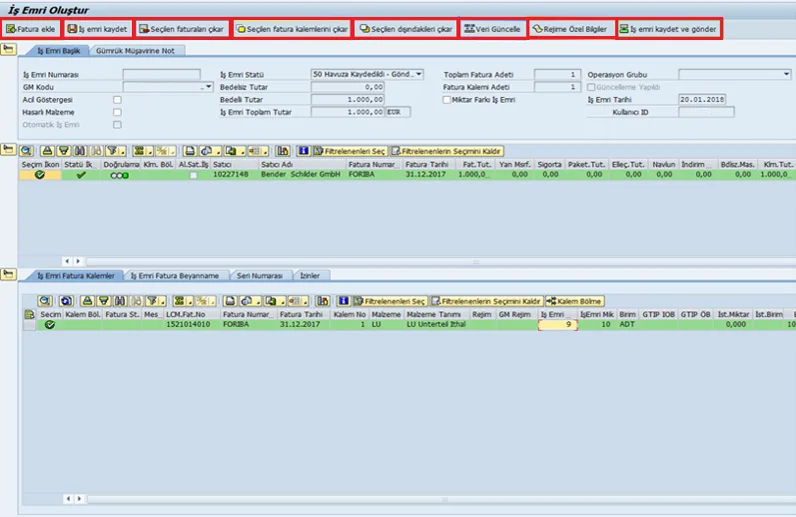
Task: Click Seçilen faturaları çıkar button
Action: tap(182, 29)
